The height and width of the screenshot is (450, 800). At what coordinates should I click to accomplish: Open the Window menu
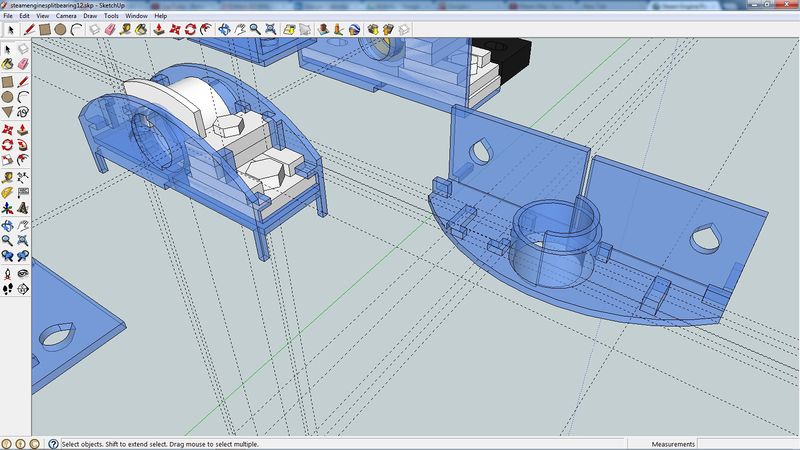point(136,16)
